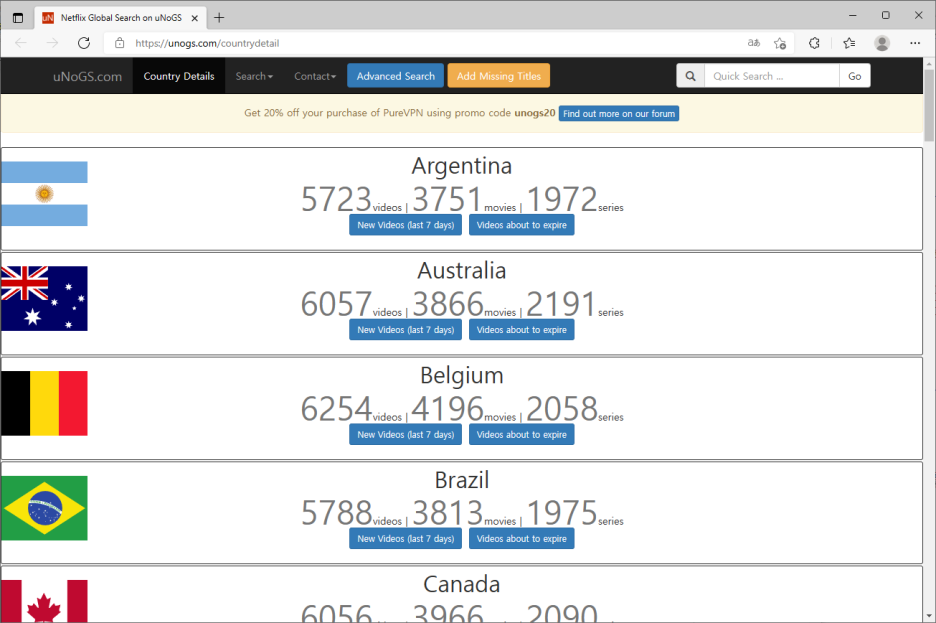This screenshot has height=623, width=936.
Task: Open Advanced Search
Action: tap(396, 76)
